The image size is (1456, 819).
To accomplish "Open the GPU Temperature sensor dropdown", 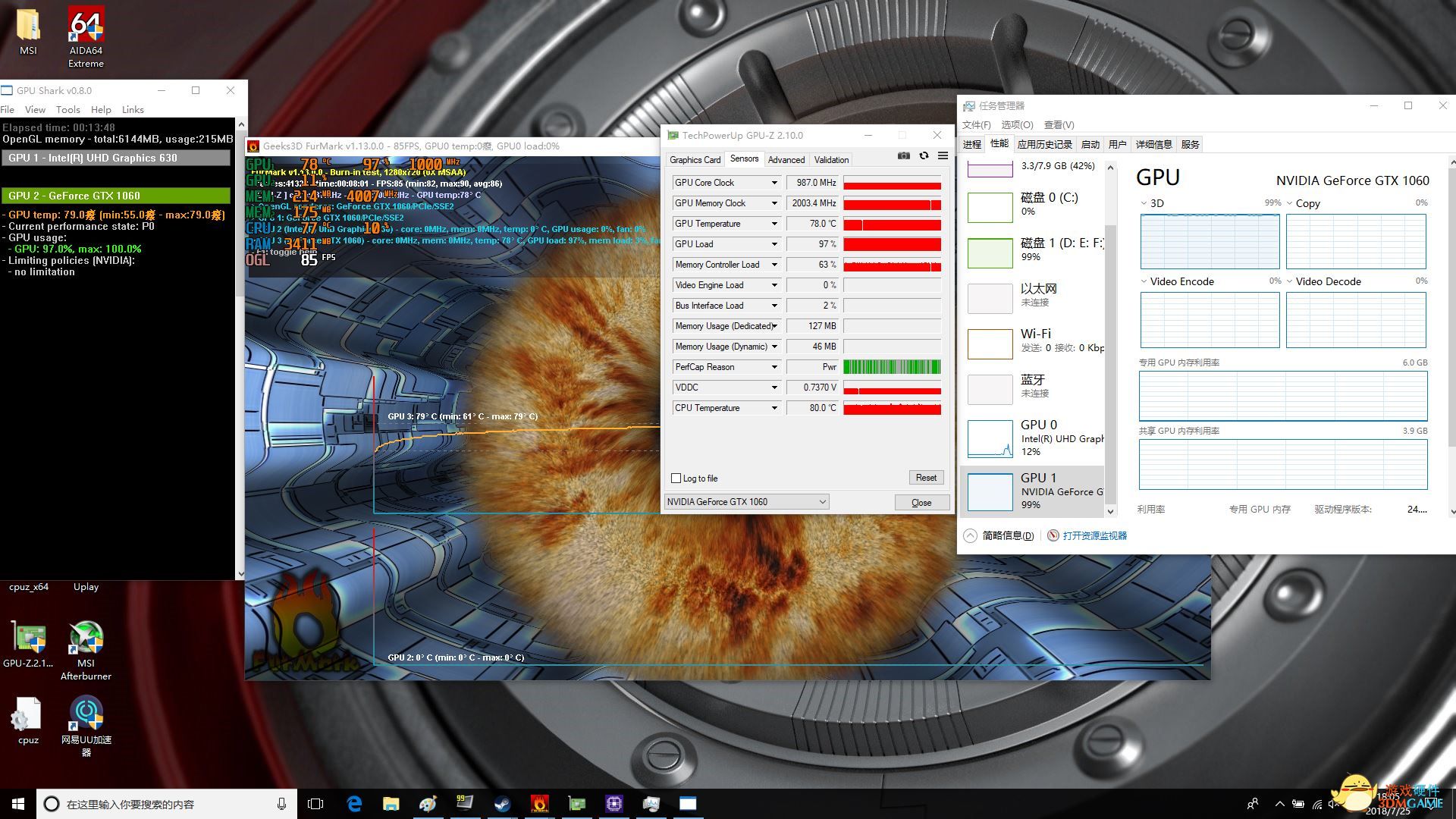I will [774, 224].
